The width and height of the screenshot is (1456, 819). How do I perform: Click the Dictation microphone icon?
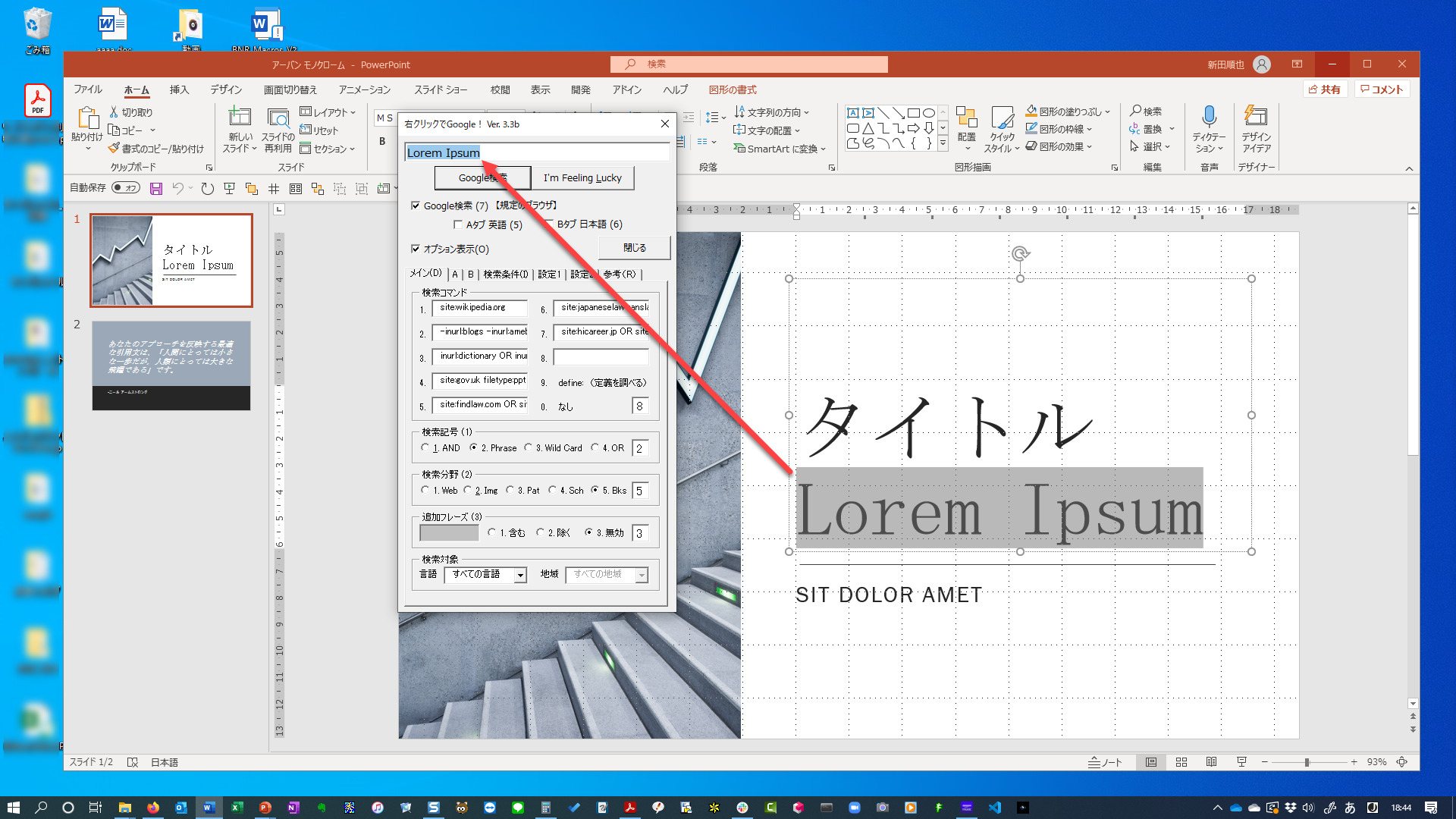(1209, 118)
